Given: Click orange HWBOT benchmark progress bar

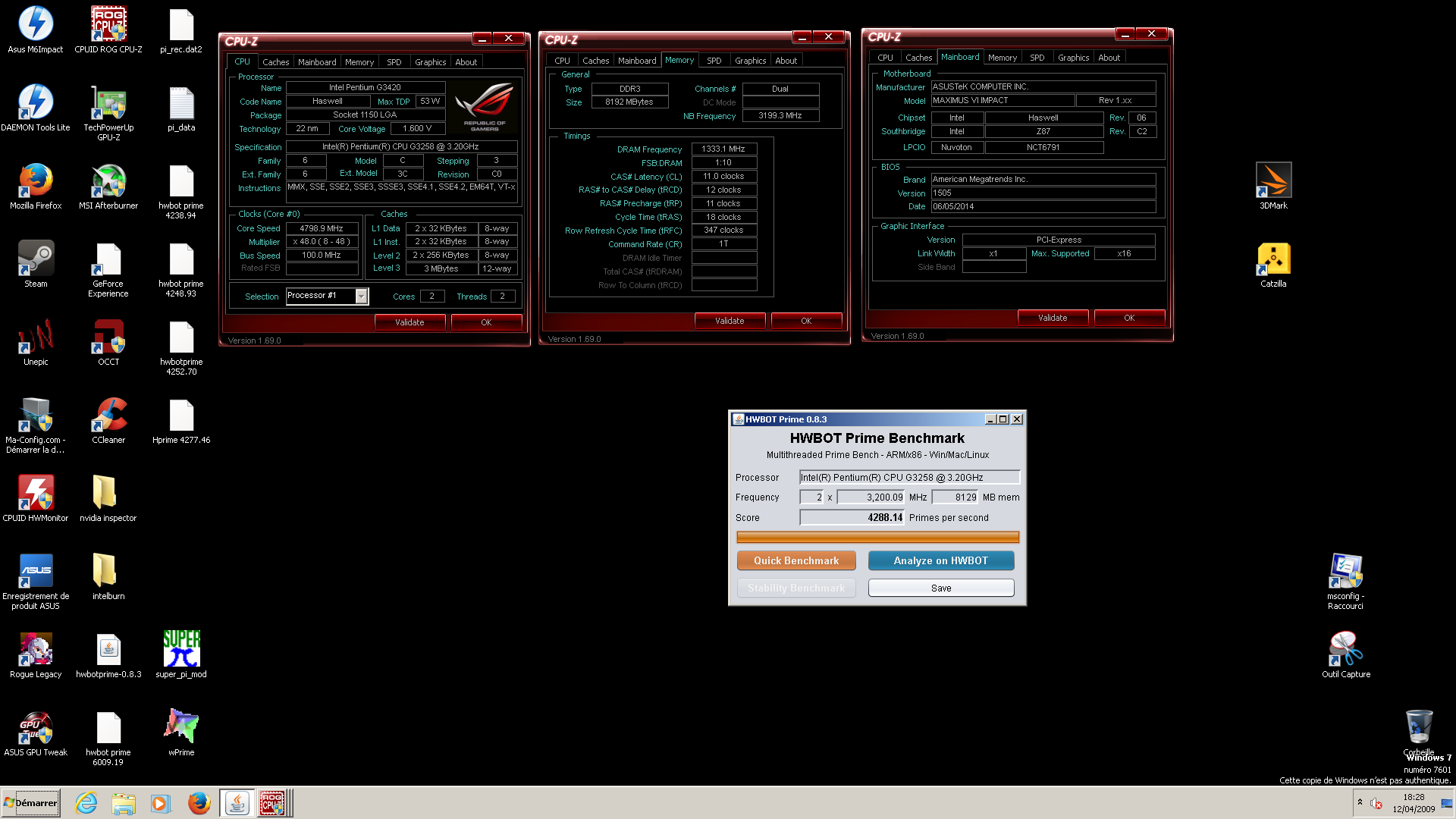Looking at the screenshot, I should tap(878, 538).
